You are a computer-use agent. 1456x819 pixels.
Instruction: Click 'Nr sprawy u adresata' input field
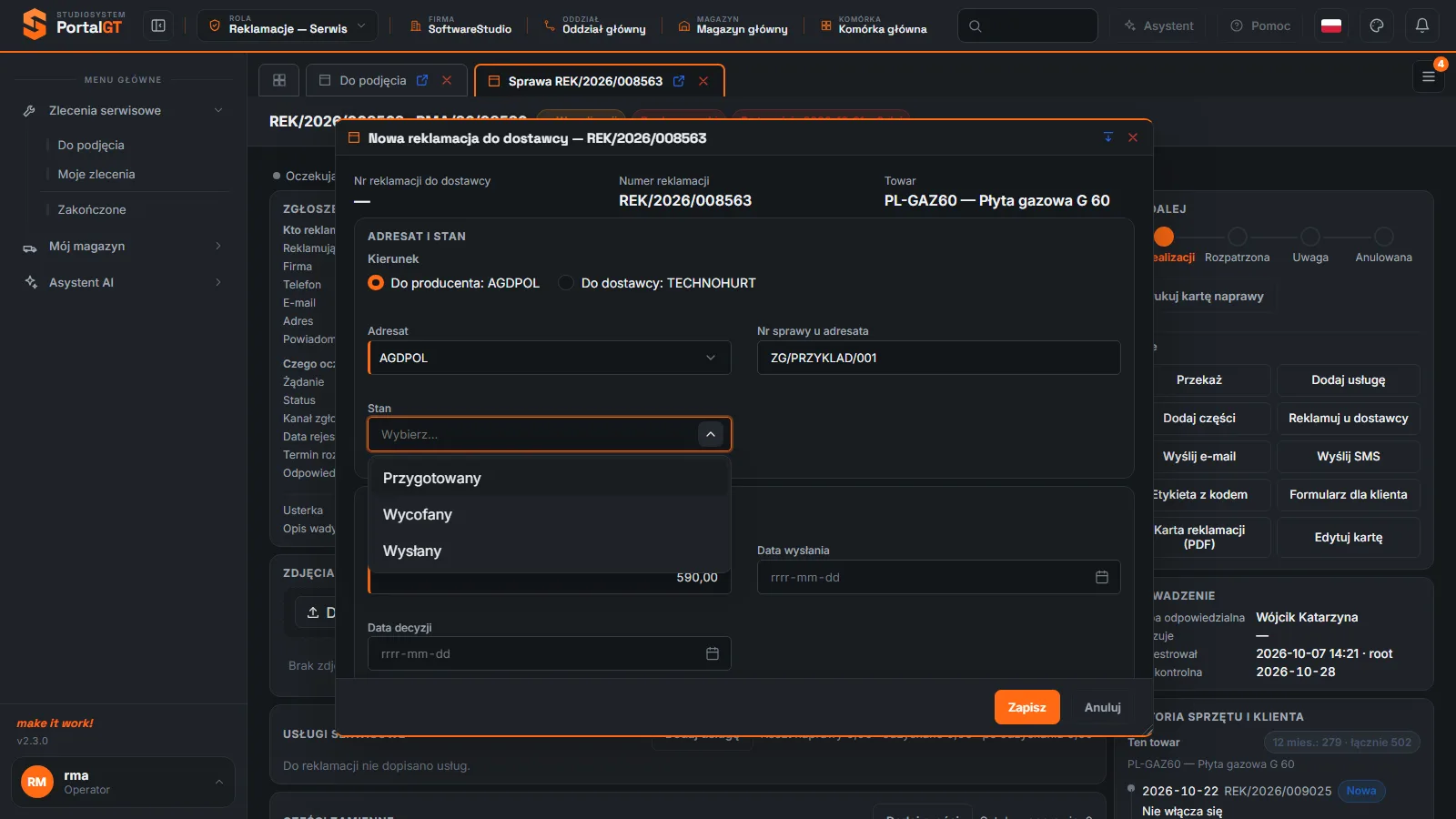coord(938,358)
